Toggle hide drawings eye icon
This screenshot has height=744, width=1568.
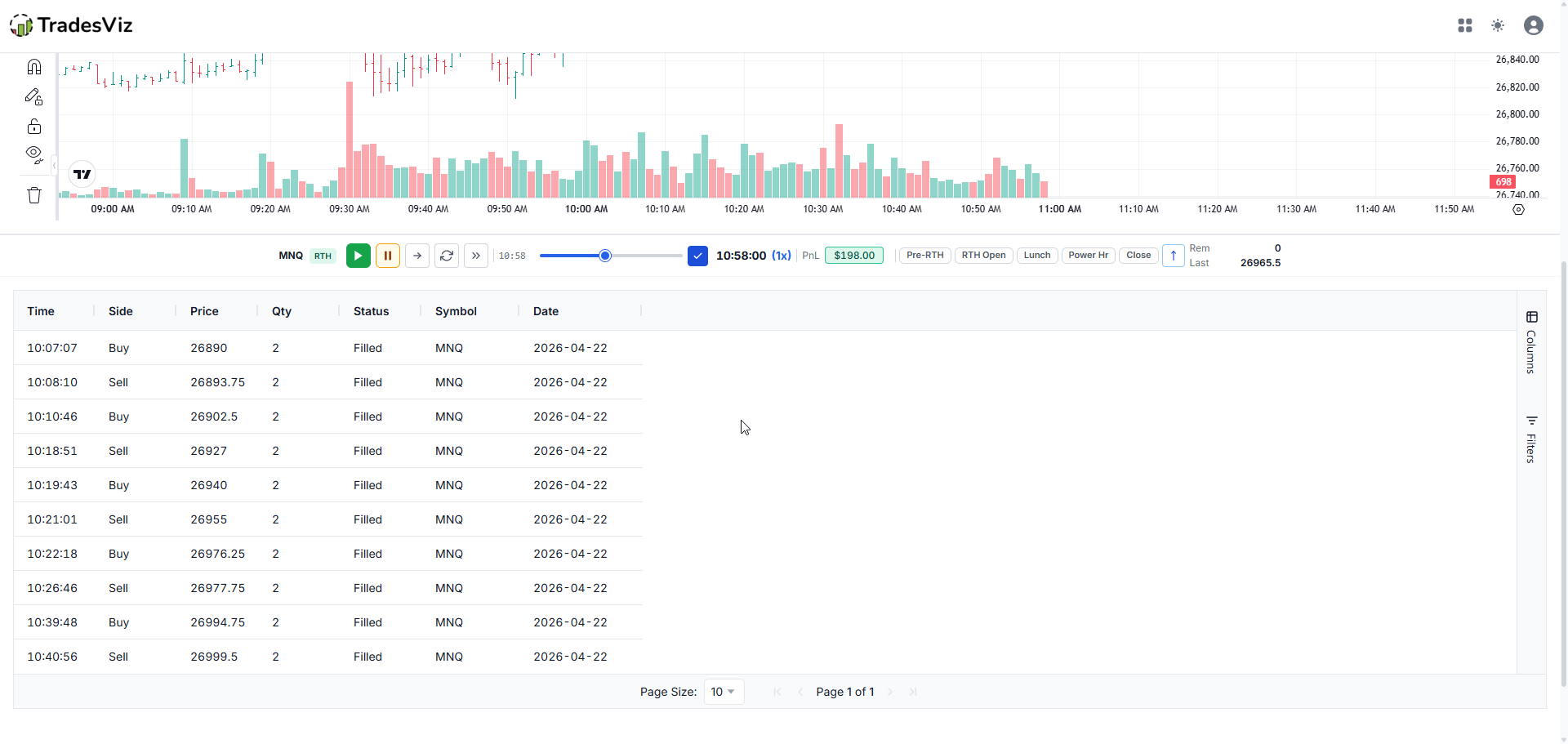pyautogui.click(x=34, y=154)
